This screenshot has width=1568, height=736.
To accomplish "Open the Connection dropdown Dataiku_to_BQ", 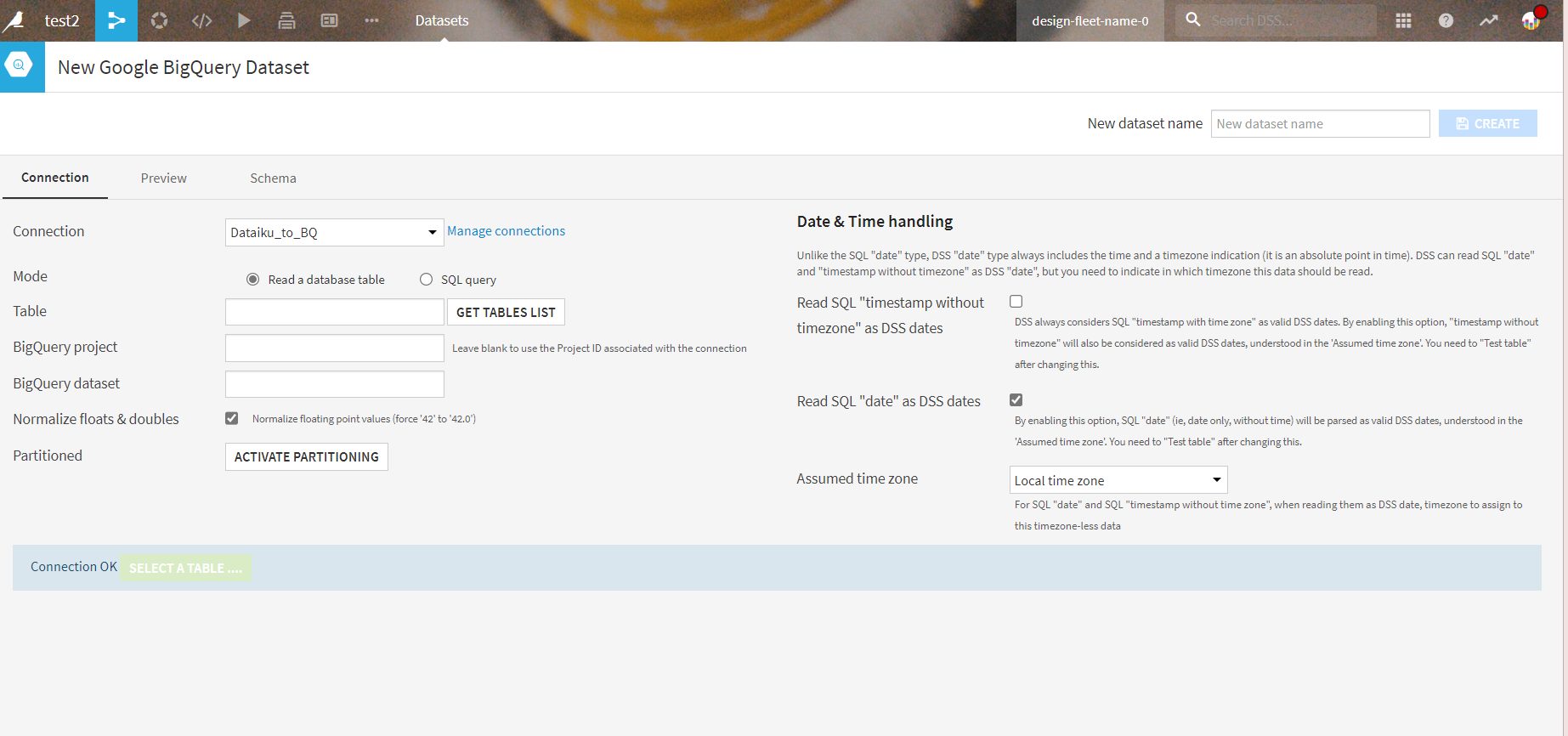I will (x=334, y=232).
